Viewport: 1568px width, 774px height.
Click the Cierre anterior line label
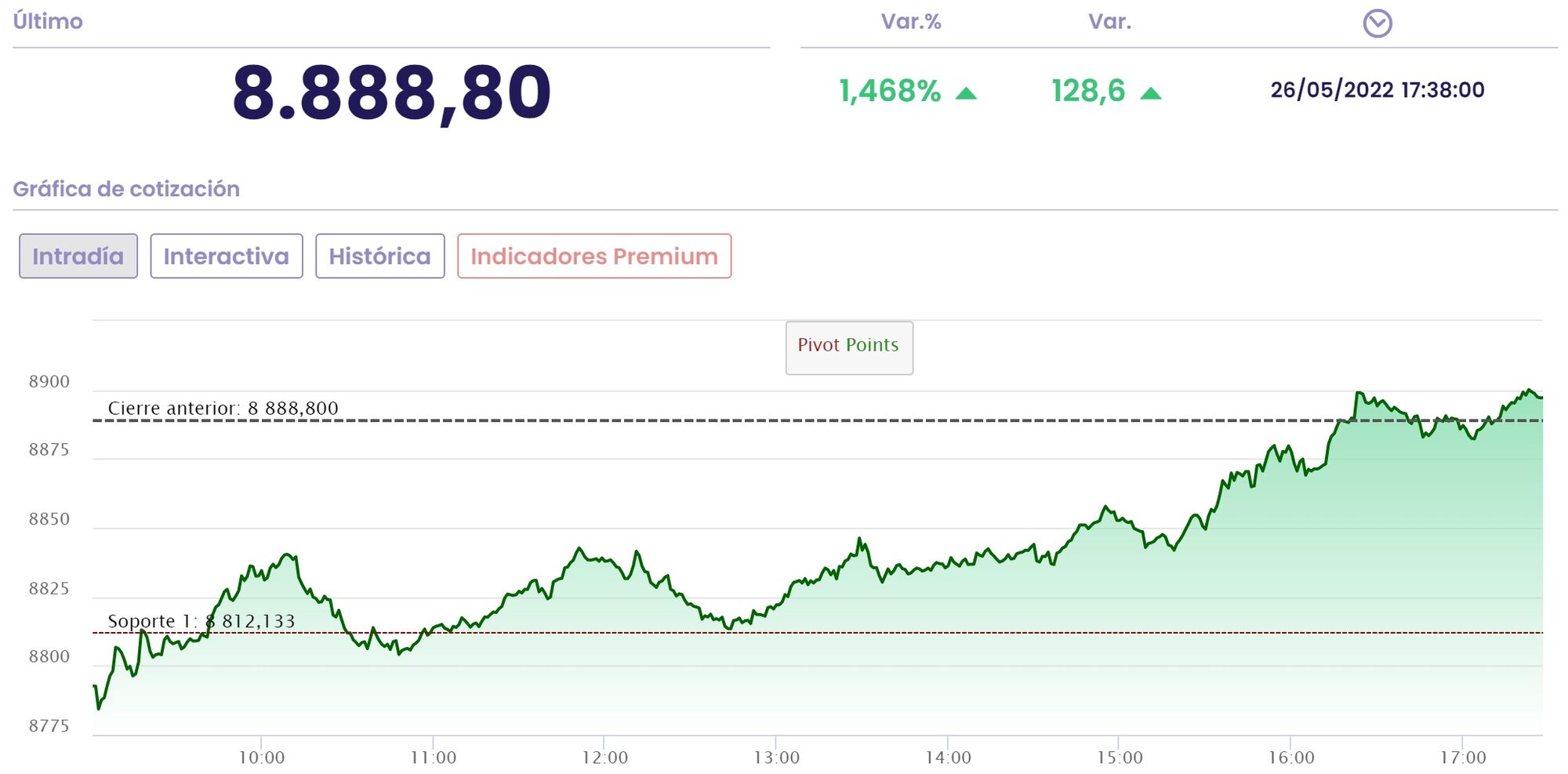pyautogui.click(x=223, y=408)
